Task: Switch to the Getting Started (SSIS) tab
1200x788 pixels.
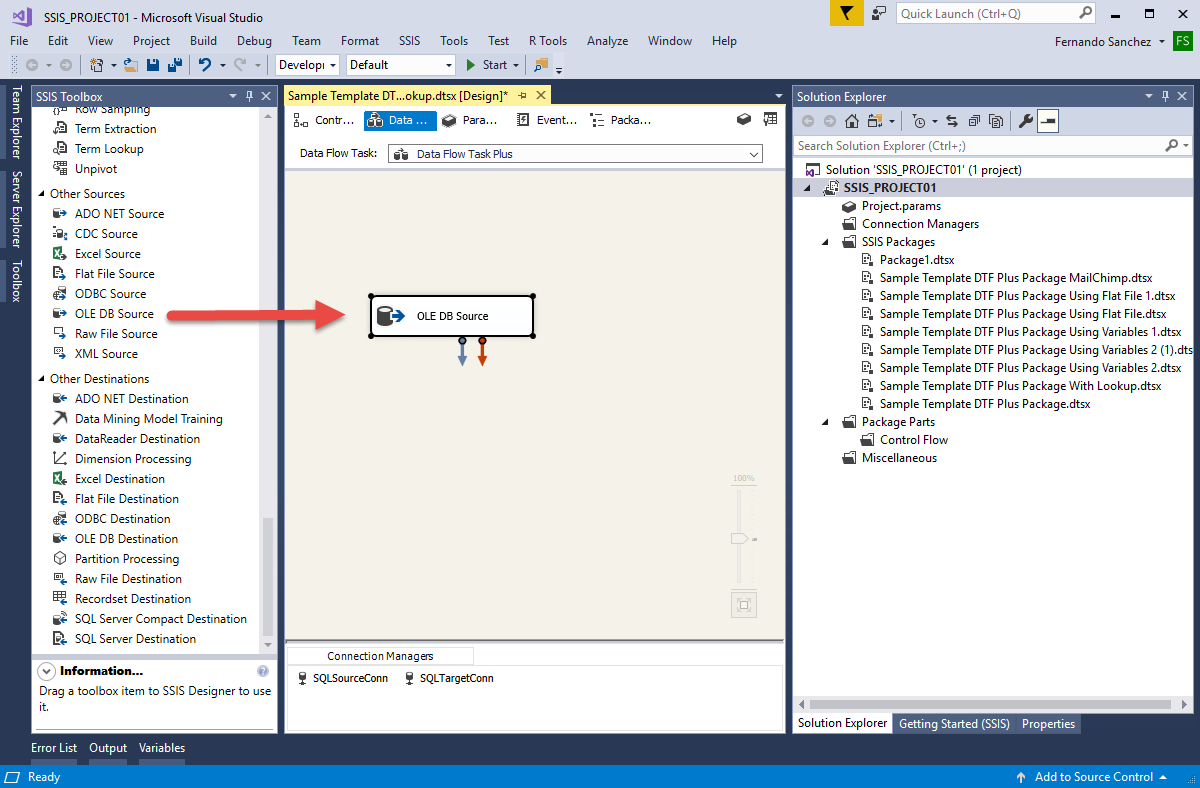Action: (x=954, y=724)
